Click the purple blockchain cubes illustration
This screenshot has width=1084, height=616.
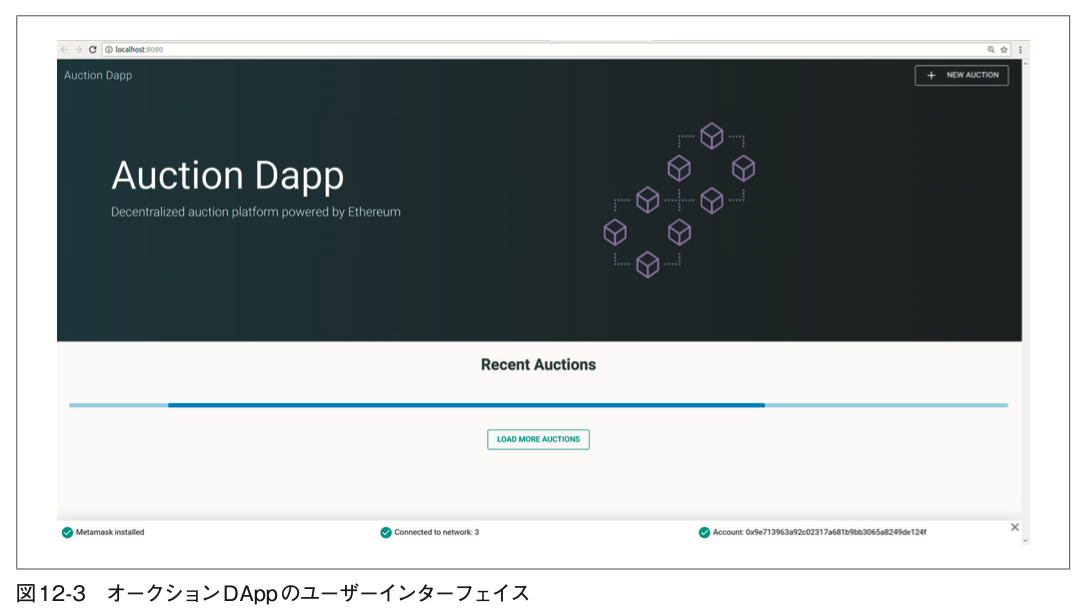point(679,200)
